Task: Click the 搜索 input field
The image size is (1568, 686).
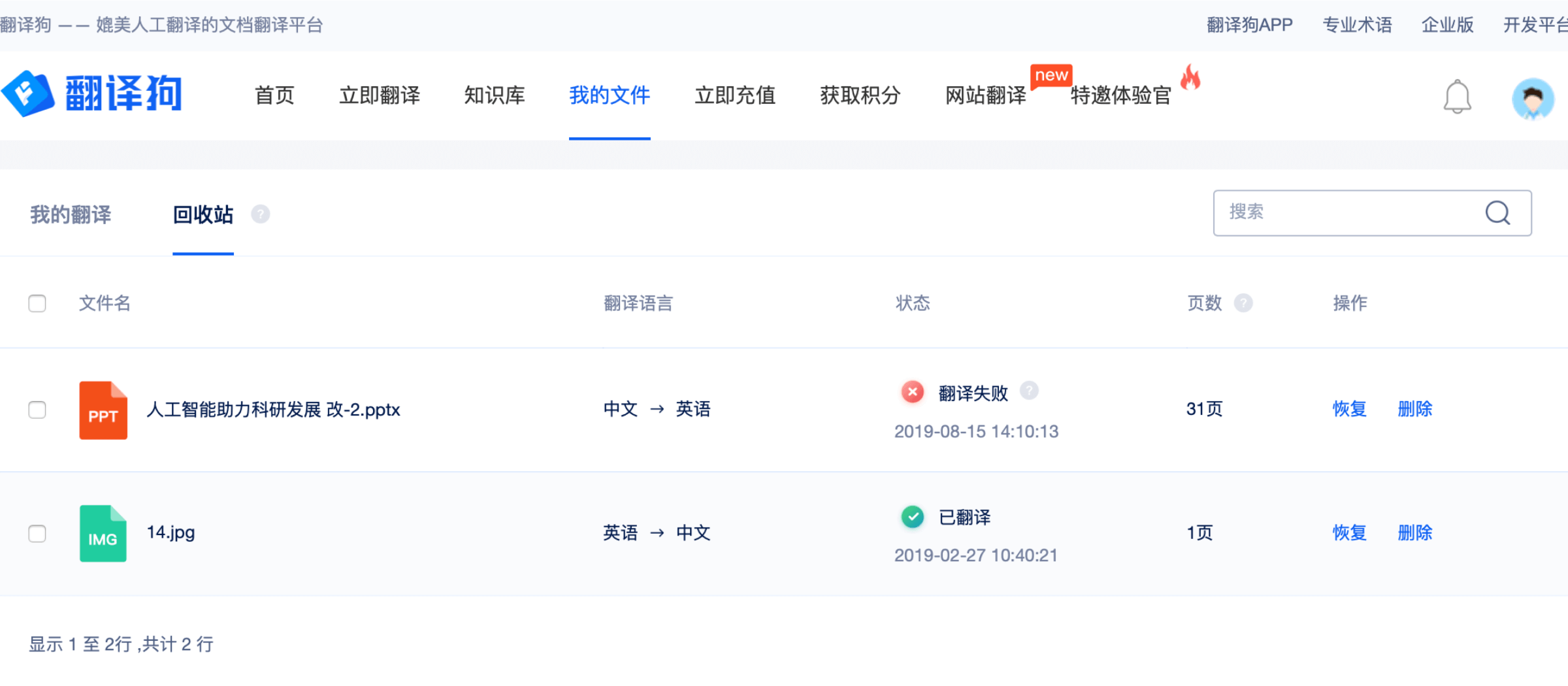Action: click(x=1346, y=213)
